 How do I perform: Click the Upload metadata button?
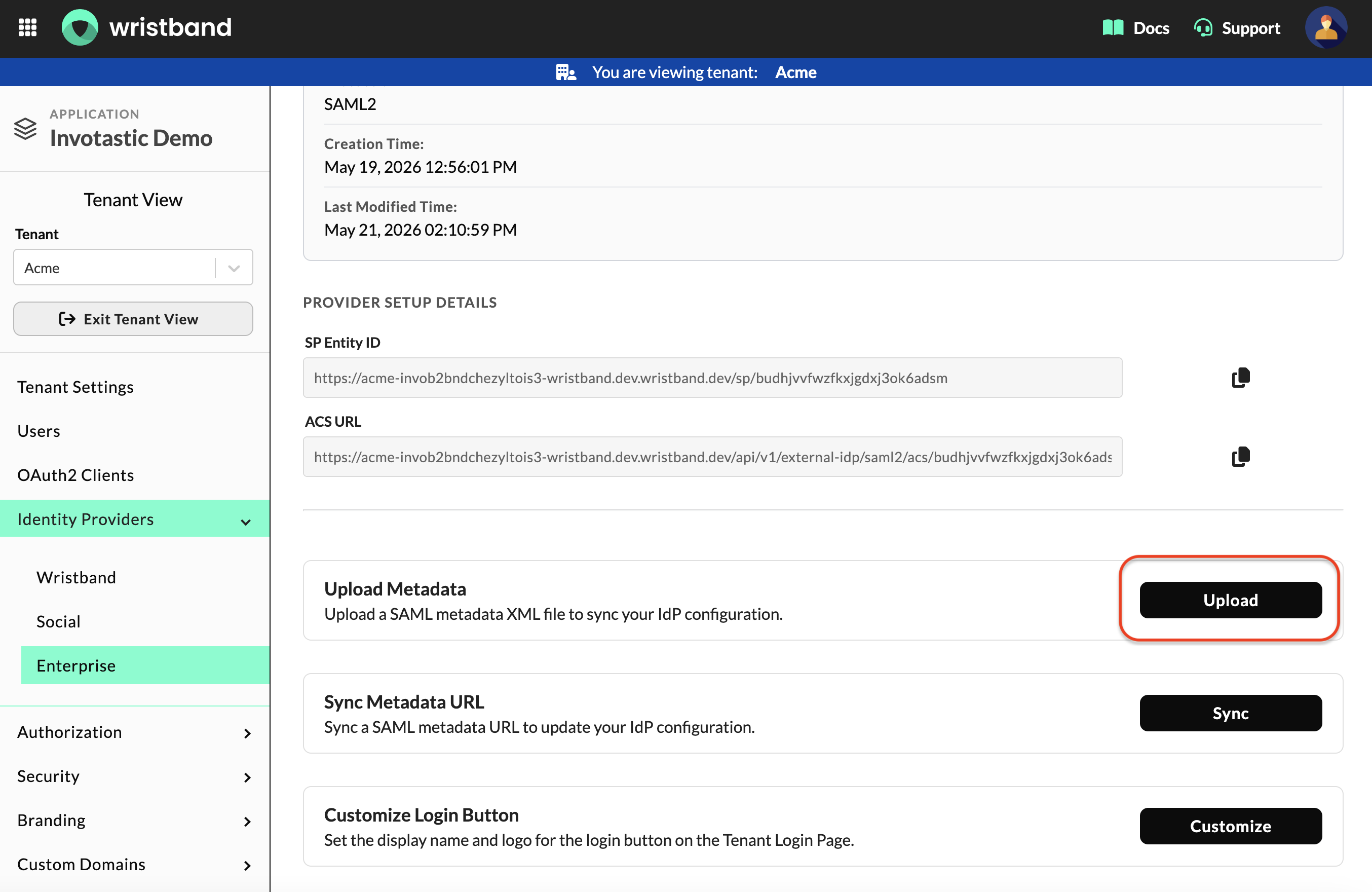1230,600
